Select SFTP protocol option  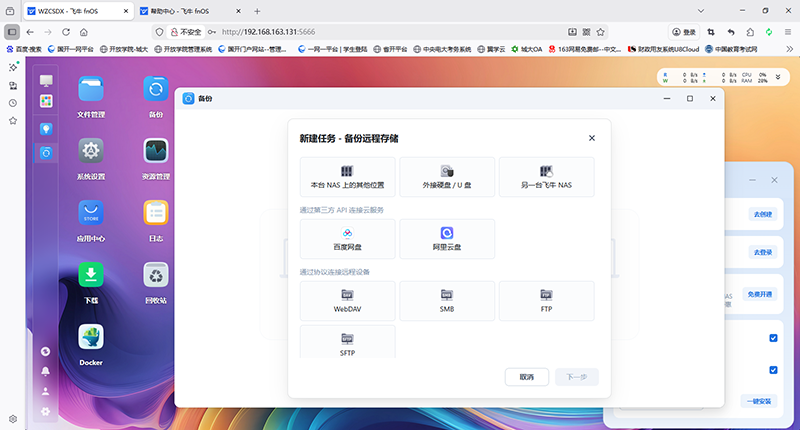pos(347,342)
